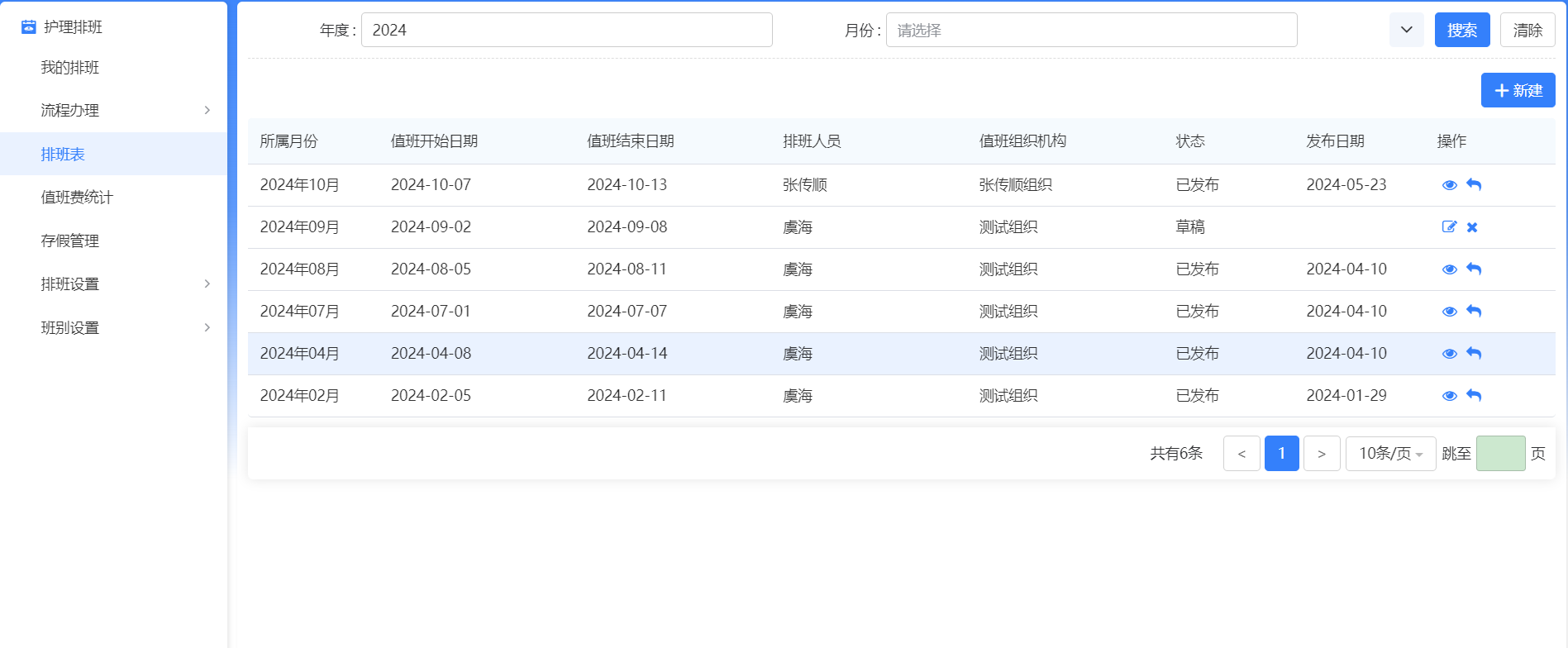Click the 排班人员 column header
The width and height of the screenshot is (1568, 648).
coord(812,141)
